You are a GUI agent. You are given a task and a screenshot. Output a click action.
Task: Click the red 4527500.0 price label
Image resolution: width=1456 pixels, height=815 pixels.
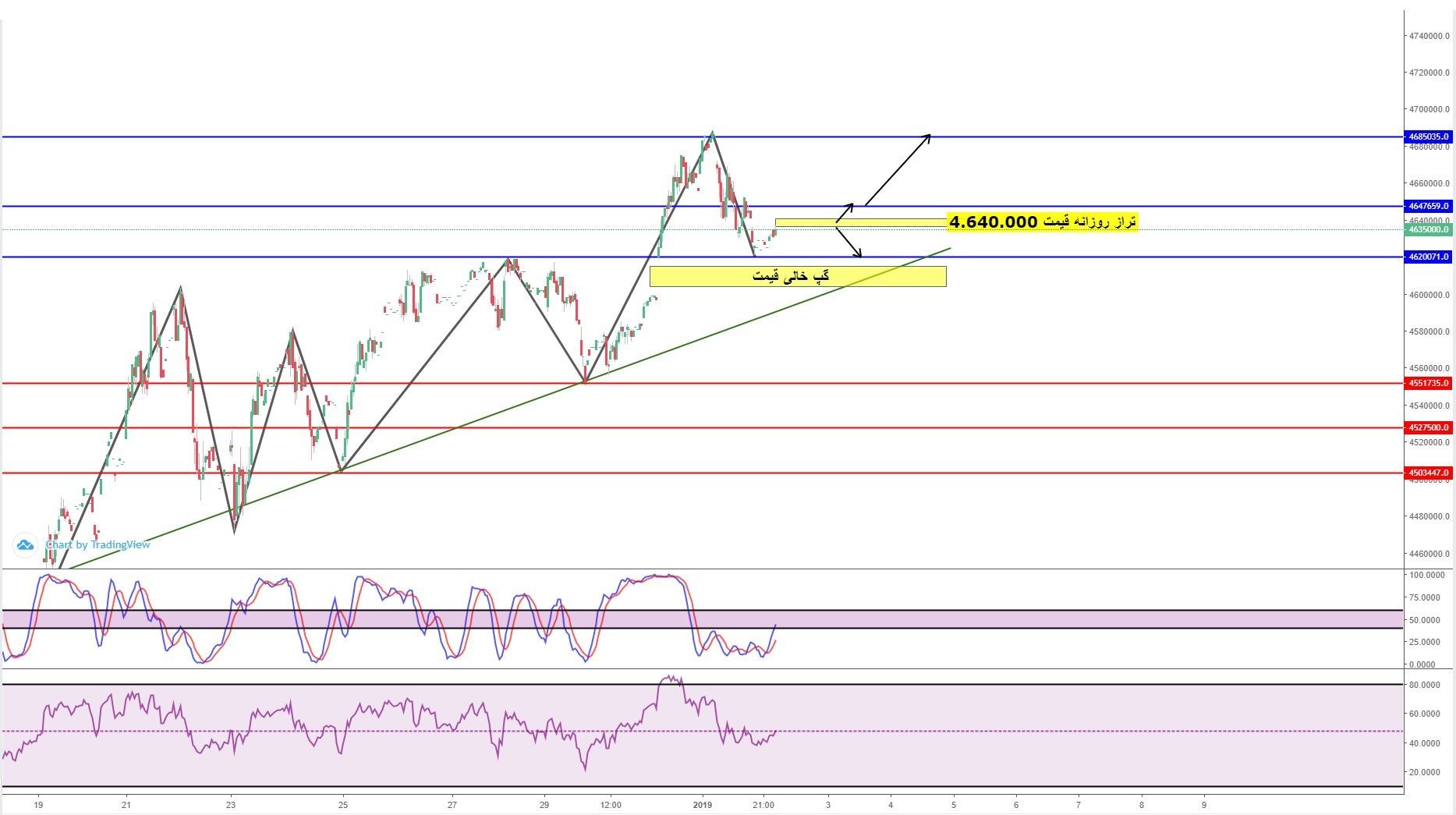(x=1429, y=427)
